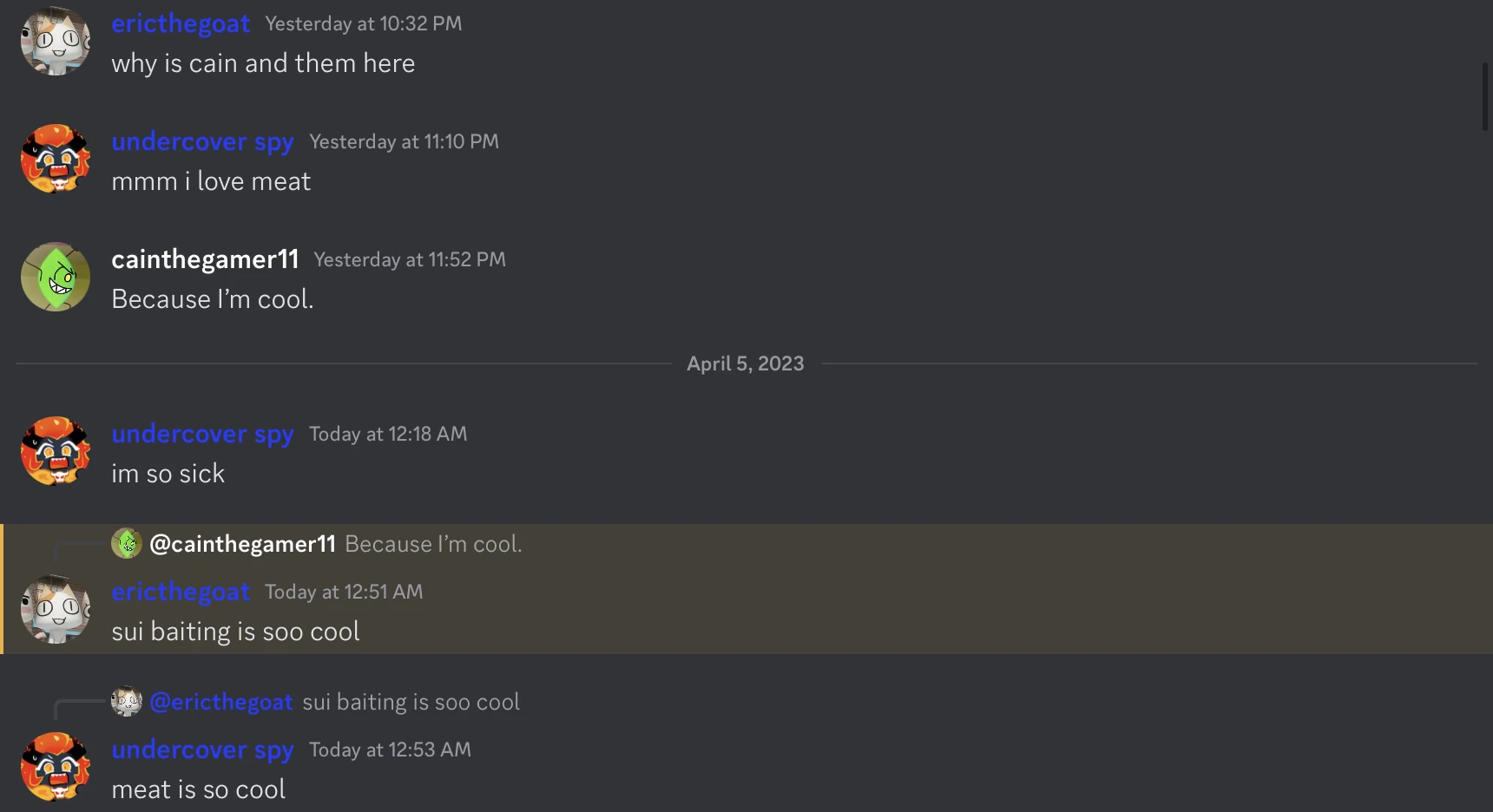Image resolution: width=1493 pixels, height=812 pixels.
Task: Open ericthegoat's large avatar on the highlighted message
Action: [56, 609]
